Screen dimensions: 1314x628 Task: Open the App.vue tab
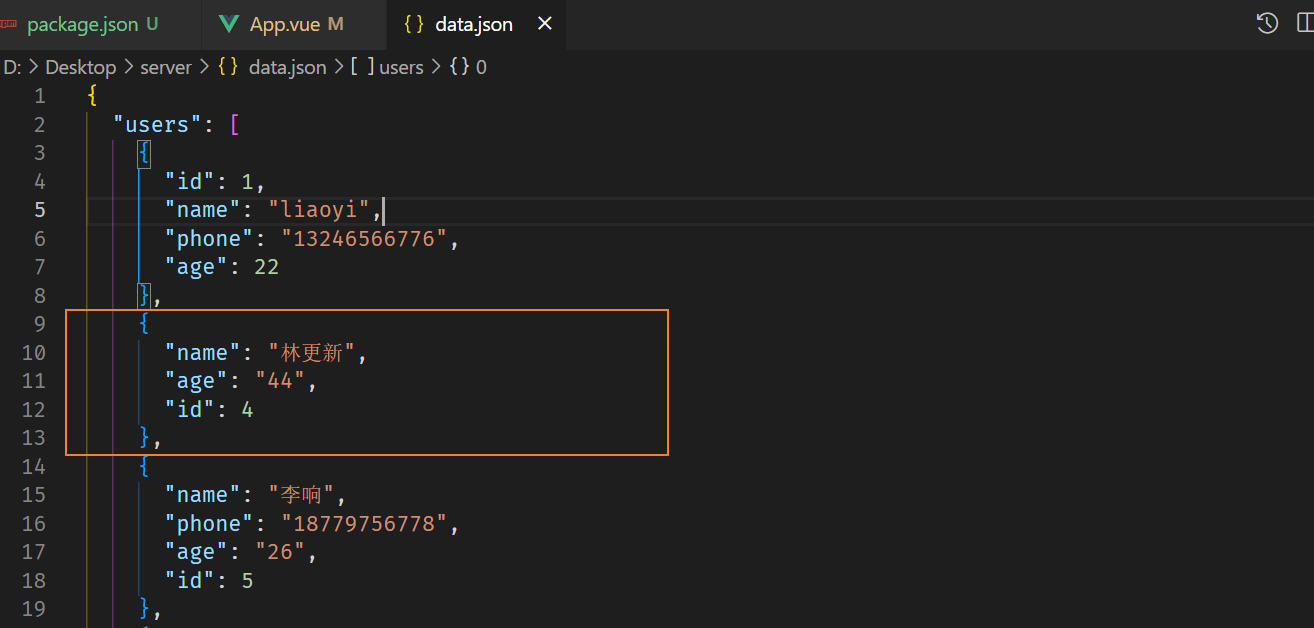[x=281, y=24]
